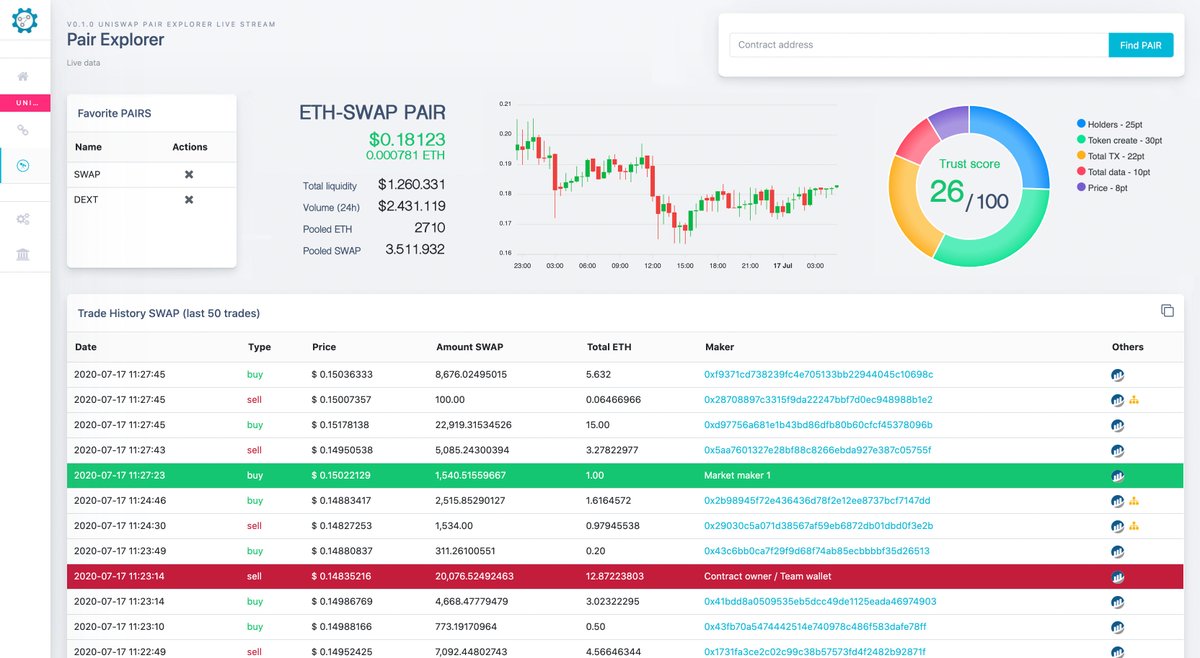Open maker address 0xd97756a681e1b43bd...
The height and width of the screenshot is (658, 1200).
[x=818, y=425]
